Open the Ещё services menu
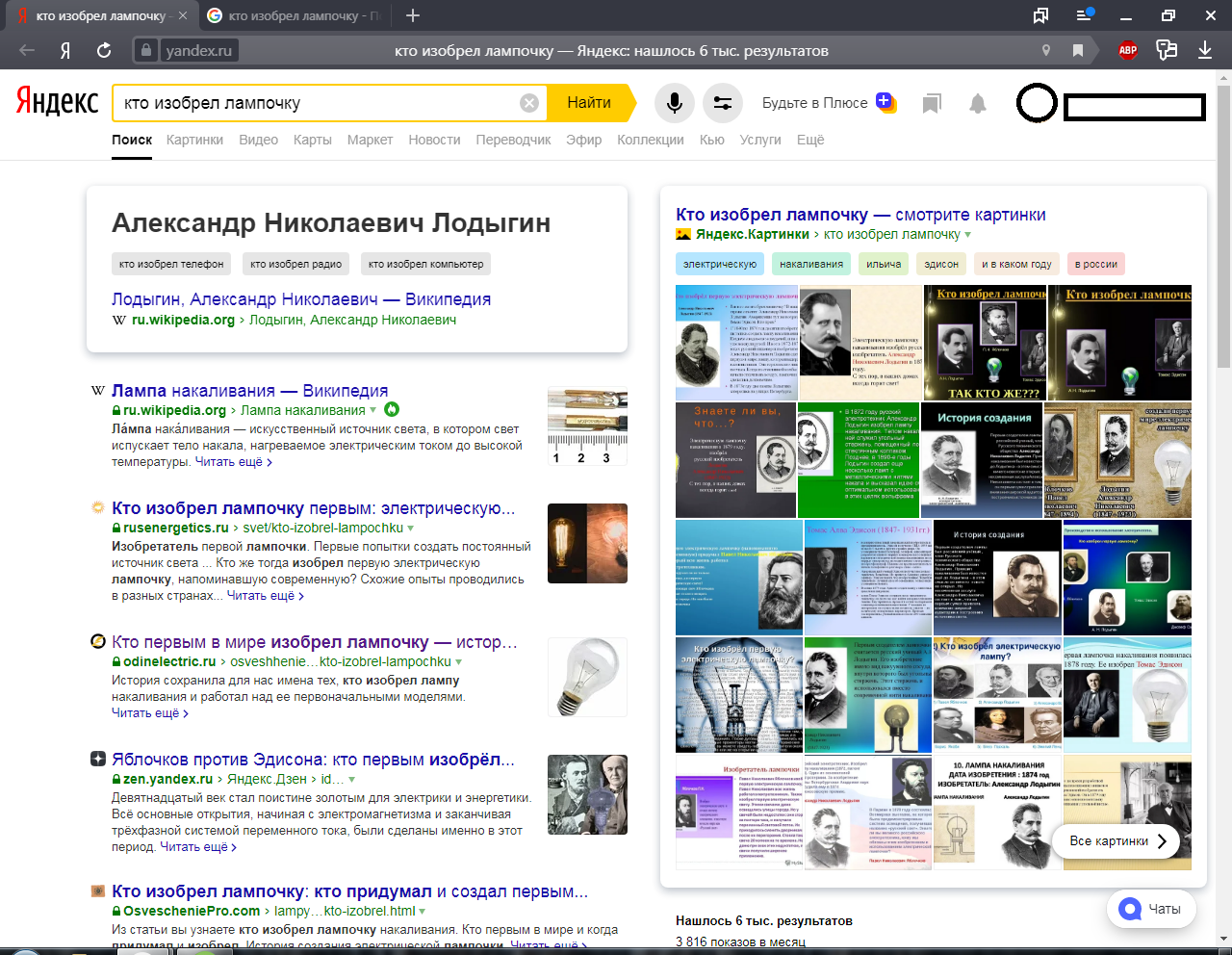Image resolution: width=1232 pixels, height=955 pixels. [810, 140]
